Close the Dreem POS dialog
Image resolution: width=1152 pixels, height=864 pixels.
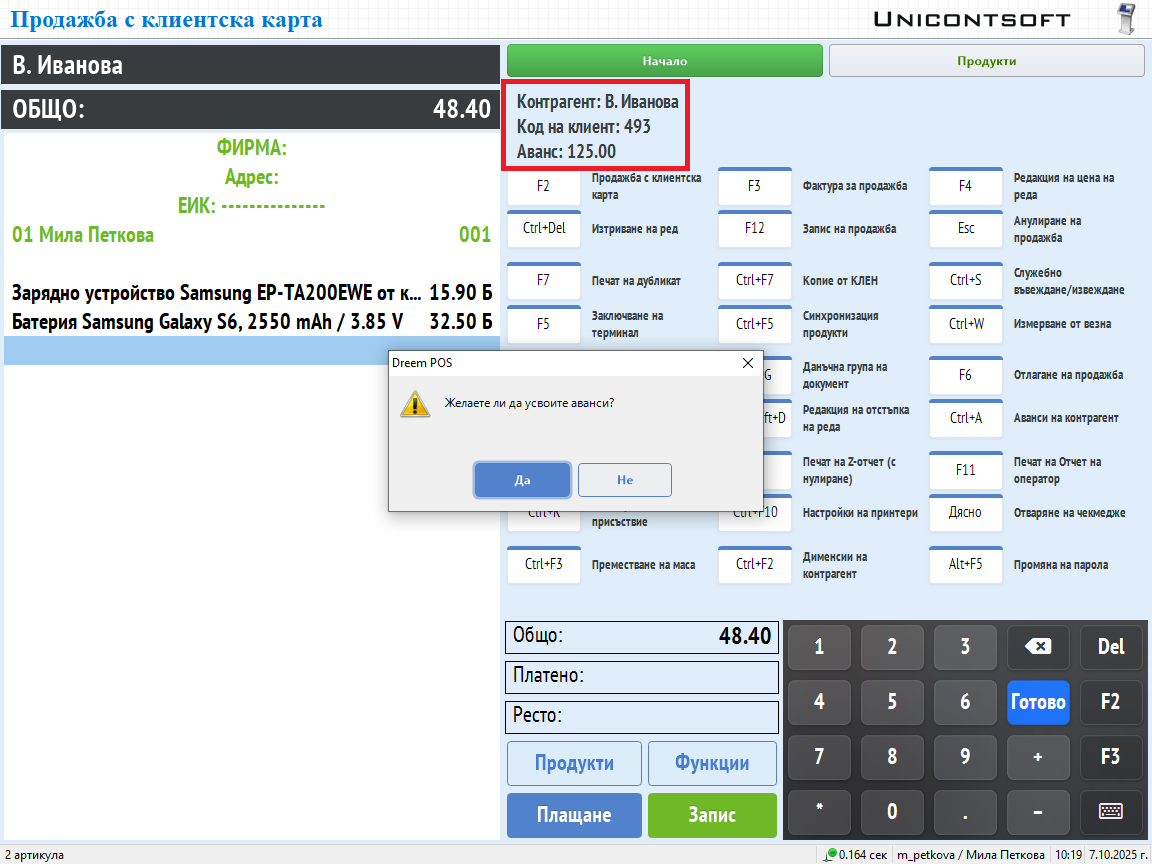(747, 363)
